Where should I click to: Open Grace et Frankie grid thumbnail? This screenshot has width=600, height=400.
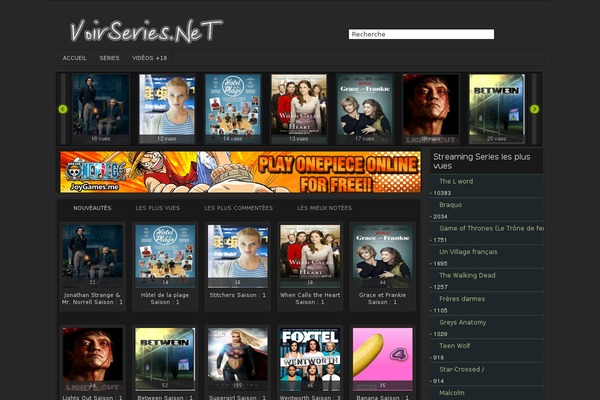tap(383, 256)
